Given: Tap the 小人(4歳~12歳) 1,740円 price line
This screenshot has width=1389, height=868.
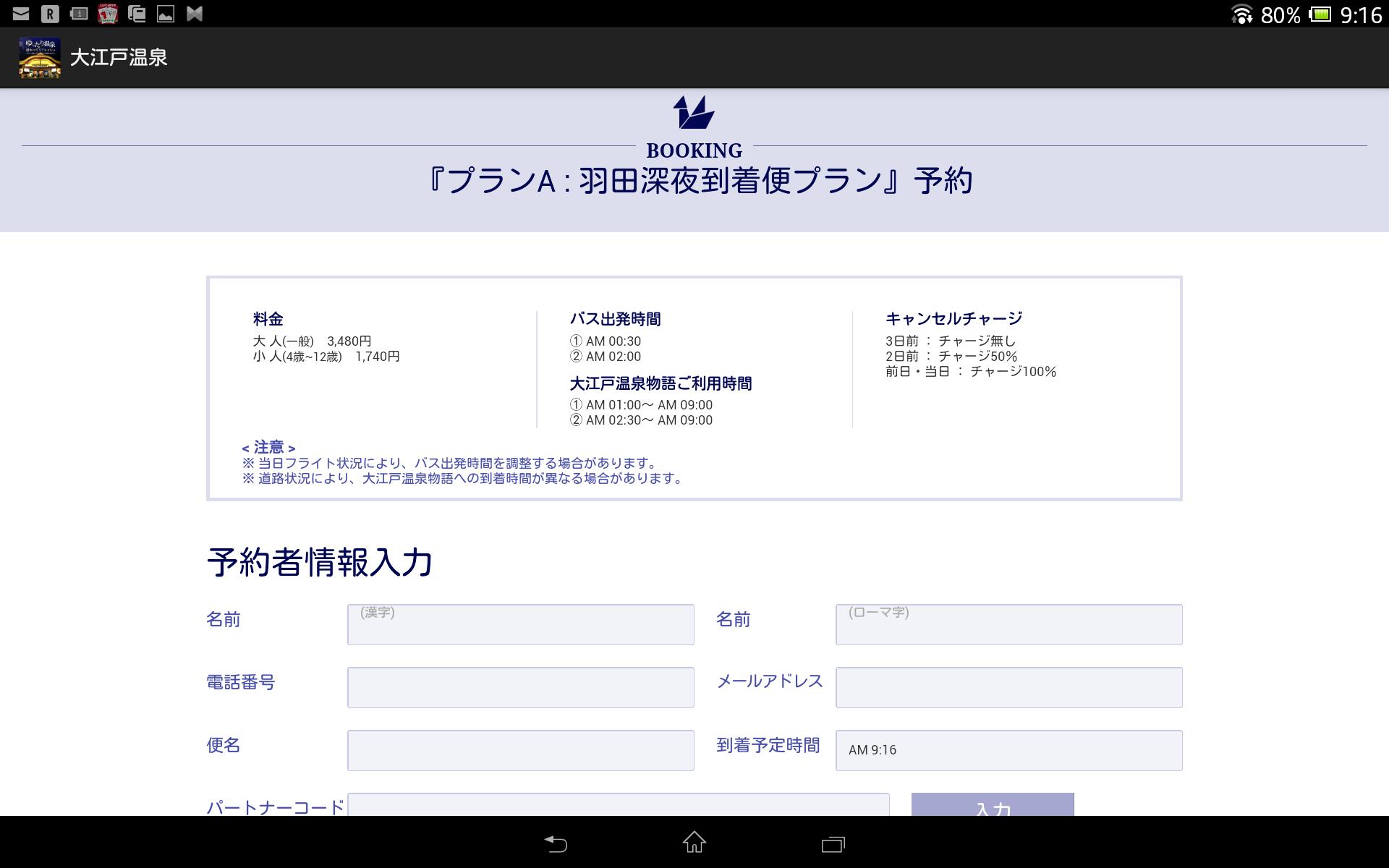Looking at the screenshot, I should click(x=326, y=356).
